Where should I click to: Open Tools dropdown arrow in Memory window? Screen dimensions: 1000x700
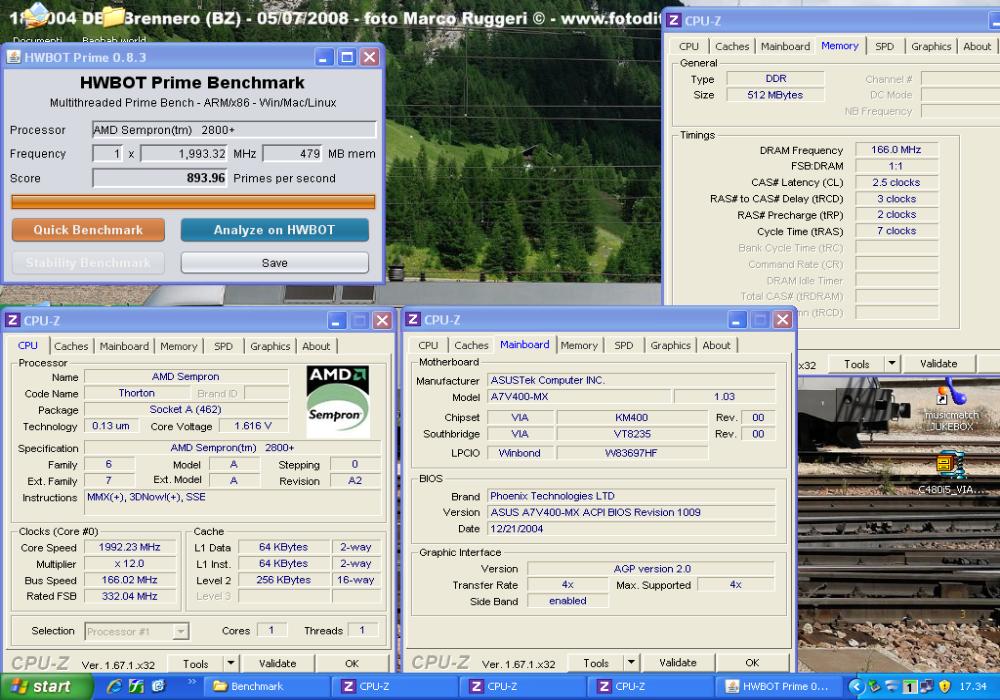(x=892, y=363)
